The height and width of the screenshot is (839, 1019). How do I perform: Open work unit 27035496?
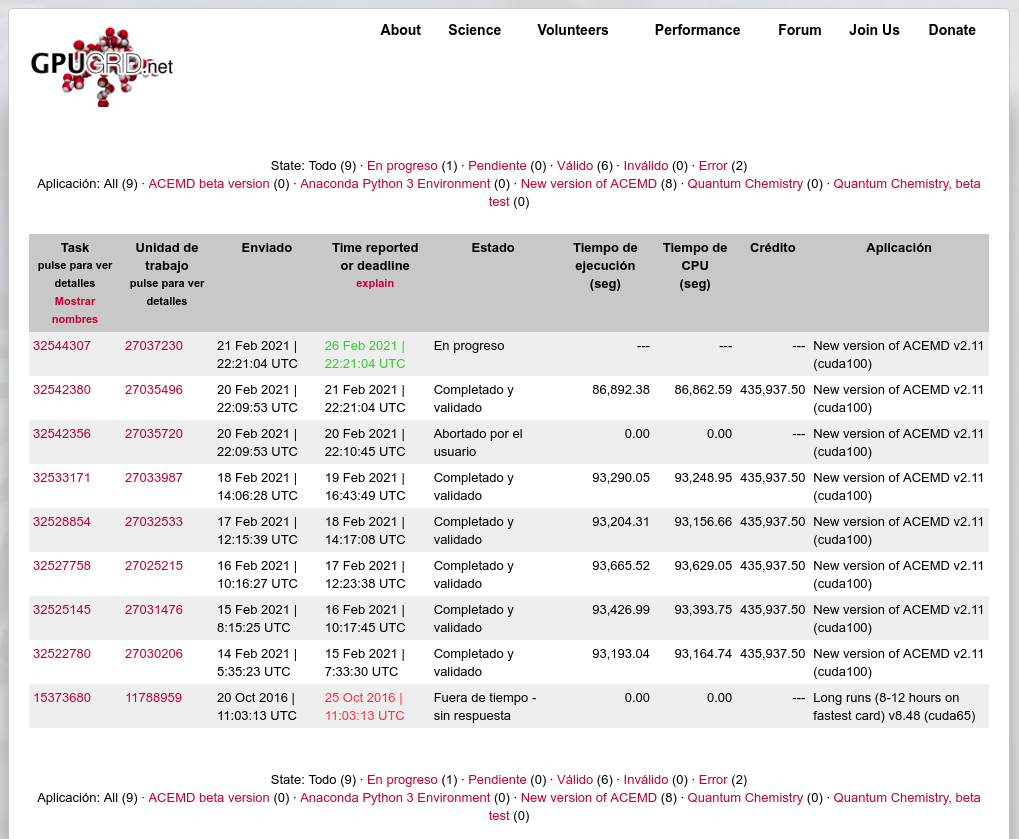pyautogui.click(x=154, y=390)
